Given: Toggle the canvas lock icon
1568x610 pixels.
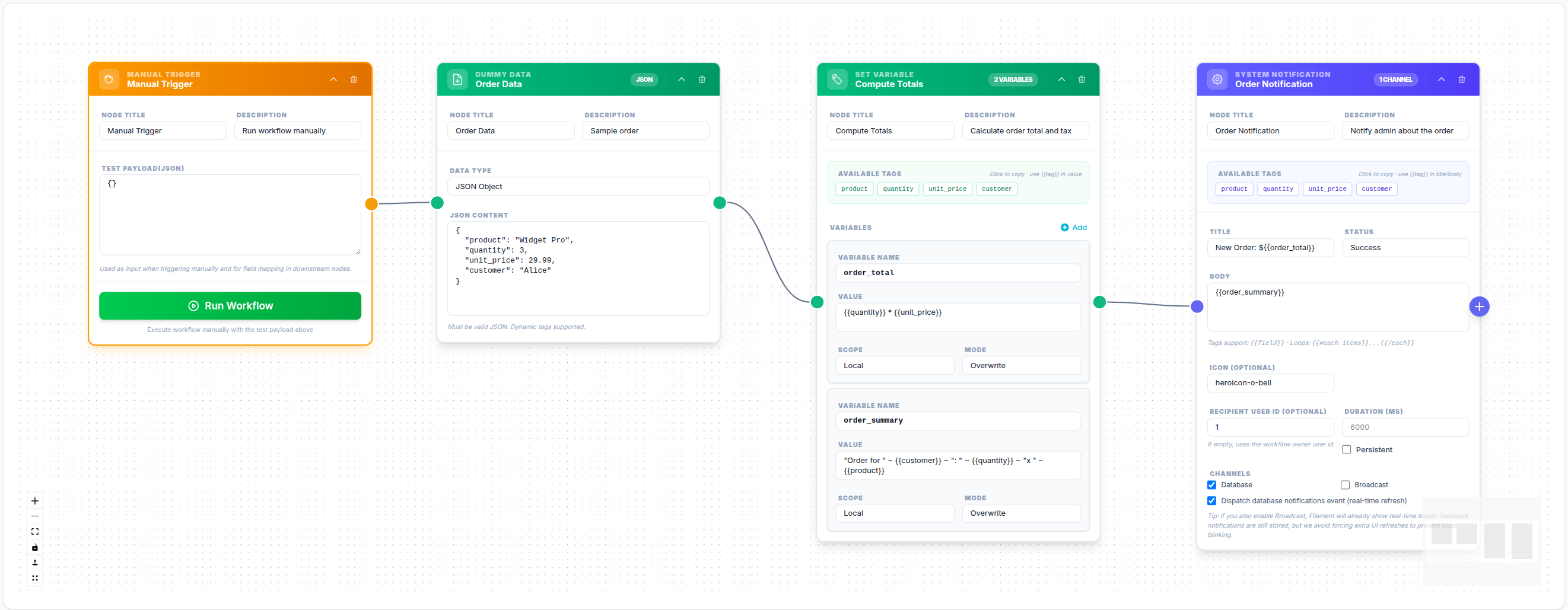Looking at the screenshot, I should (x=34, y=547).
